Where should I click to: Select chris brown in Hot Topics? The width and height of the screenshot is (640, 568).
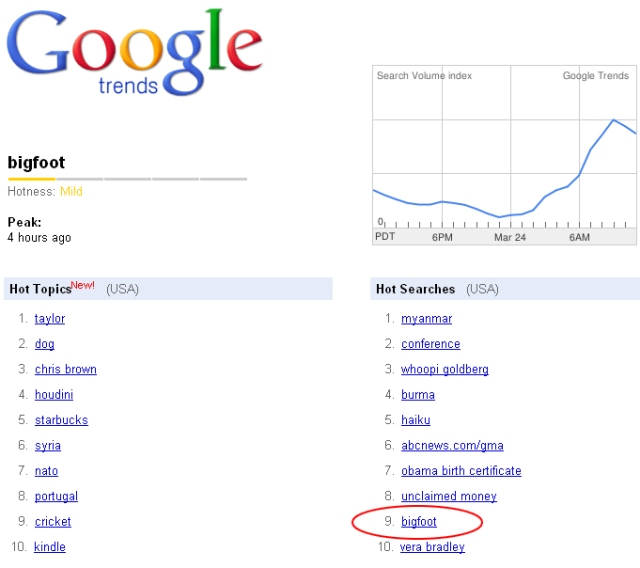click(66, 369)
